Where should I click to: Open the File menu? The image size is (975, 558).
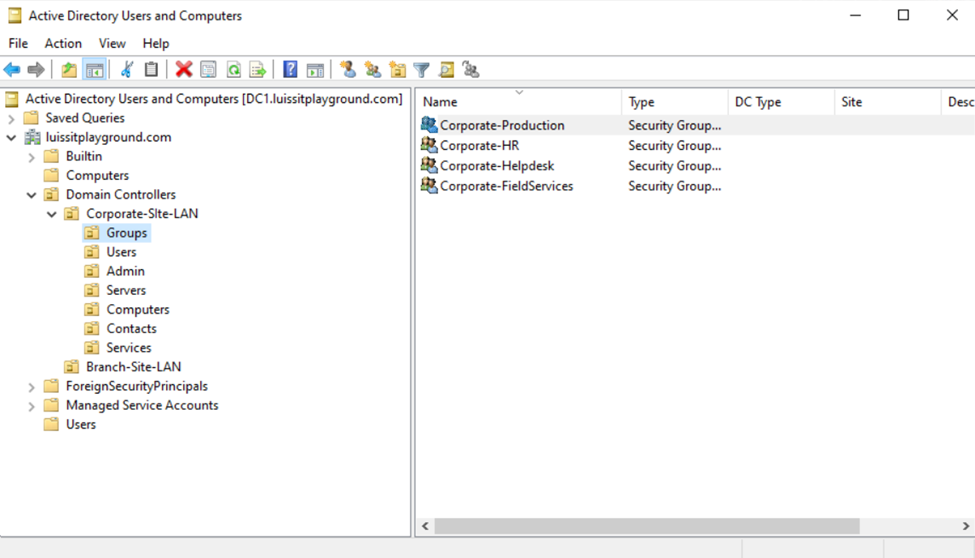[x=18, y=44]
